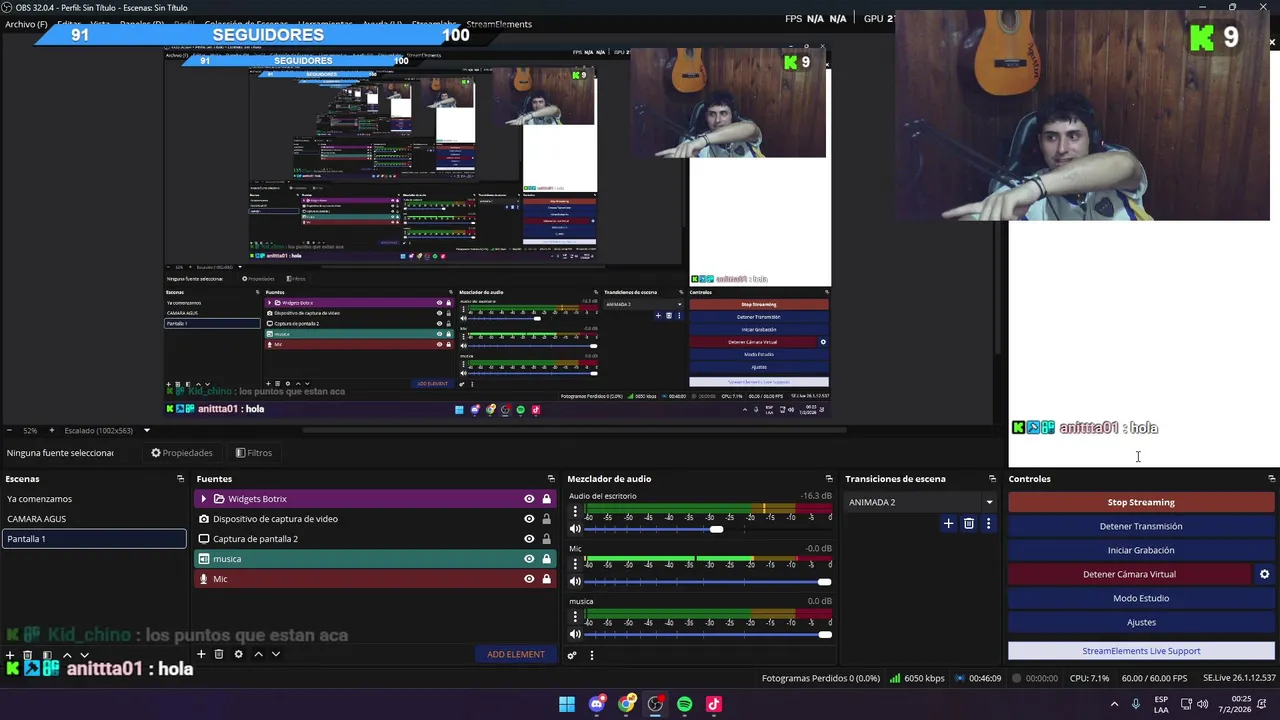This screenshot has height=720, width=1280.
Task: Hide the Dispositivo de captura de video source
Action: coord(529,519)
